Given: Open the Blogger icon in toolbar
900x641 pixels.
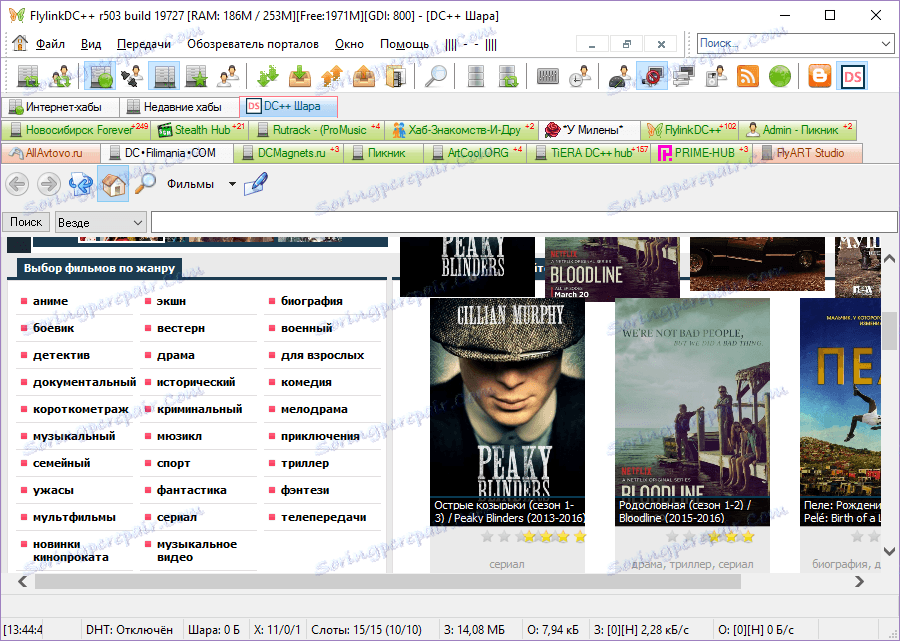Looking at the screenshot, I should click(x=820, y=76).
